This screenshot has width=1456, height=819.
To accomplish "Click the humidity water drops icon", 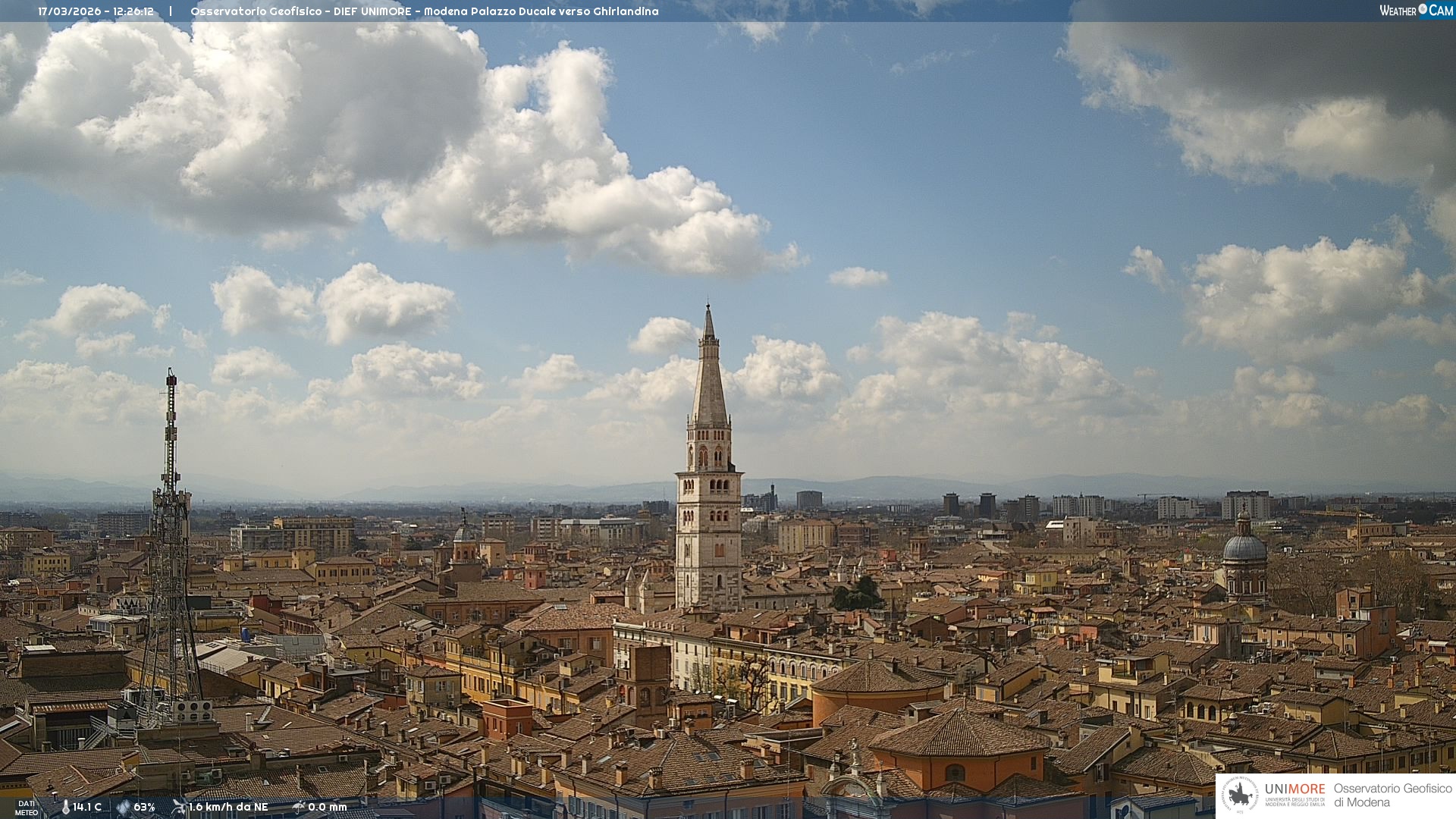I will point(123,807).
